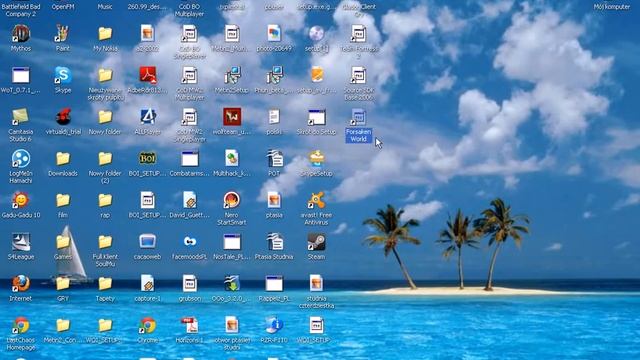Select the Full klient SoulMu folder
Screen dimensions: 640x360
coord(105,242)
